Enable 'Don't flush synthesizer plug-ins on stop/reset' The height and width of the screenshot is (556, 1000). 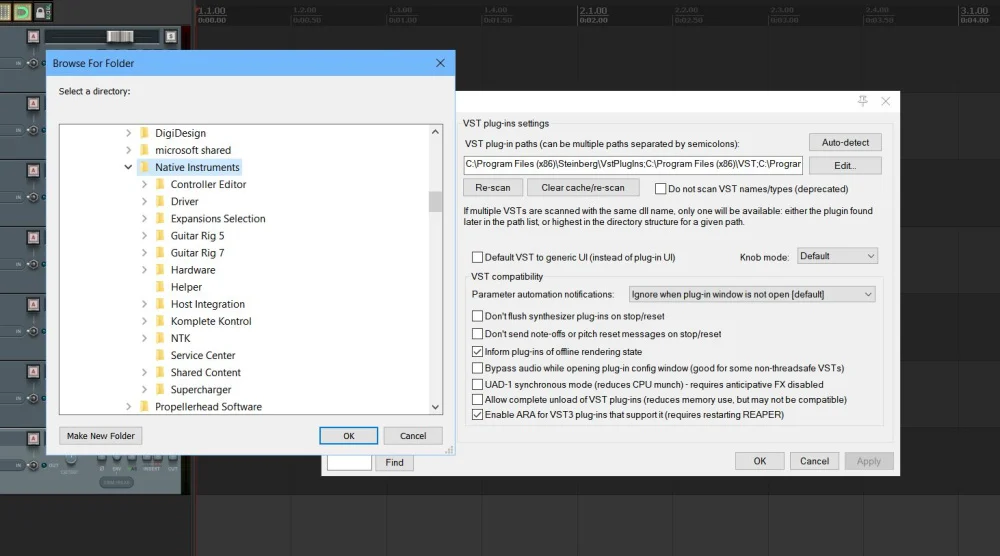pos(477,316)
